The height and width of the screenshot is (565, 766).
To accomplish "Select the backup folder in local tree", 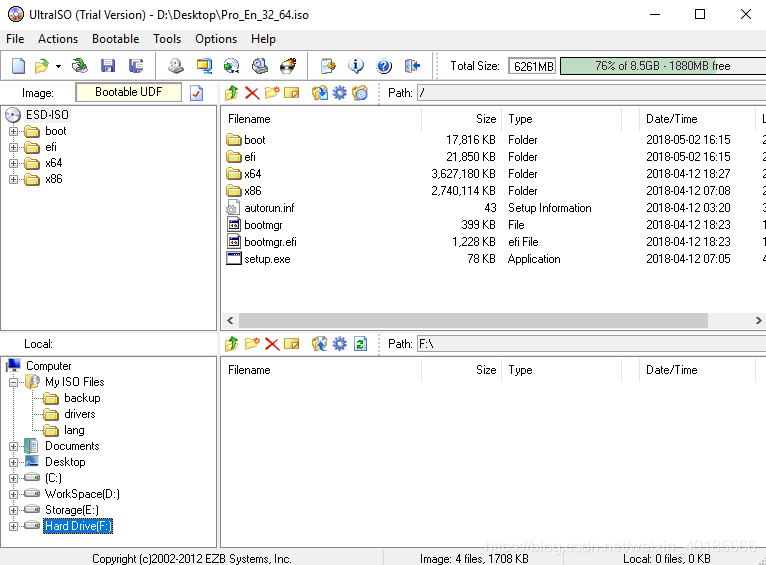I will (x=82, y=398).
